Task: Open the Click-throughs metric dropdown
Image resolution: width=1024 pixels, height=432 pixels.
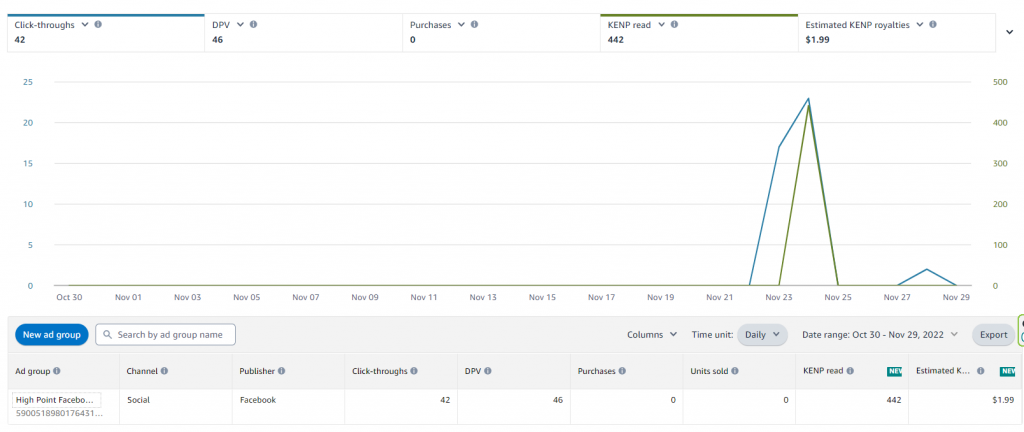Action: pos(85,24)
